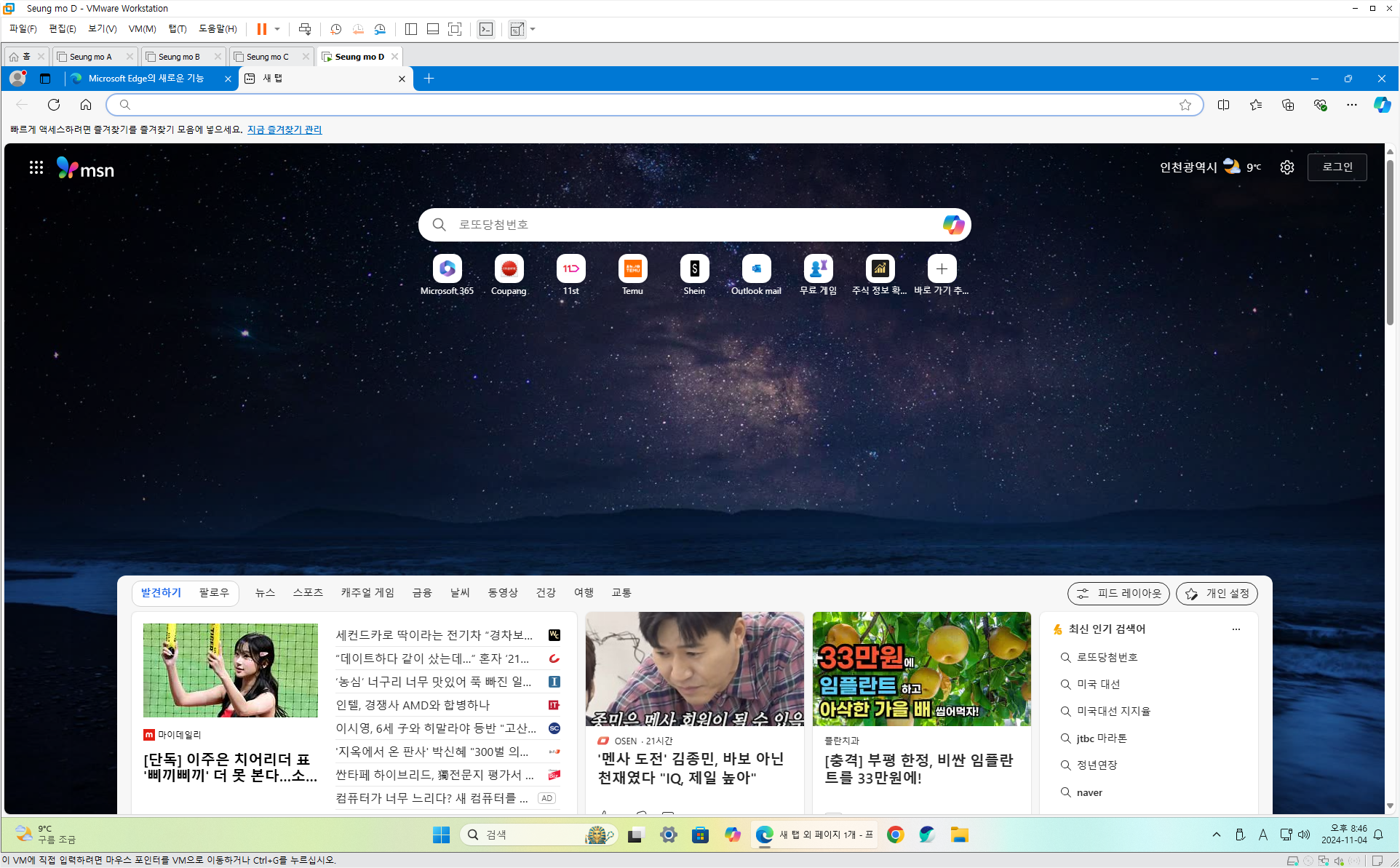This screenshot has width=1400, height=868.
Task: Add this page to favorites star
Action: tap(1185, 105)
